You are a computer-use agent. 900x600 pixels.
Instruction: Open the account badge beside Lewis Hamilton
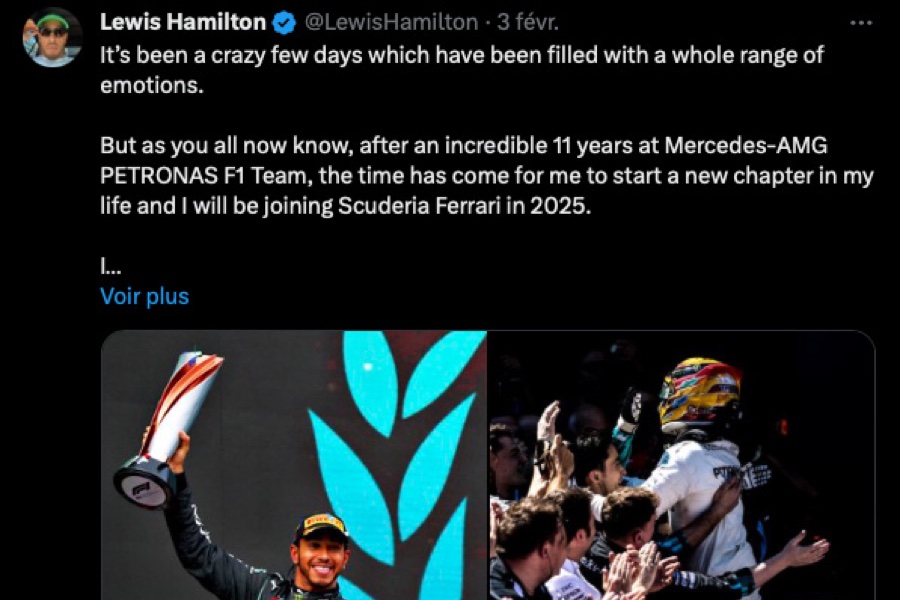tap(285, 22)
